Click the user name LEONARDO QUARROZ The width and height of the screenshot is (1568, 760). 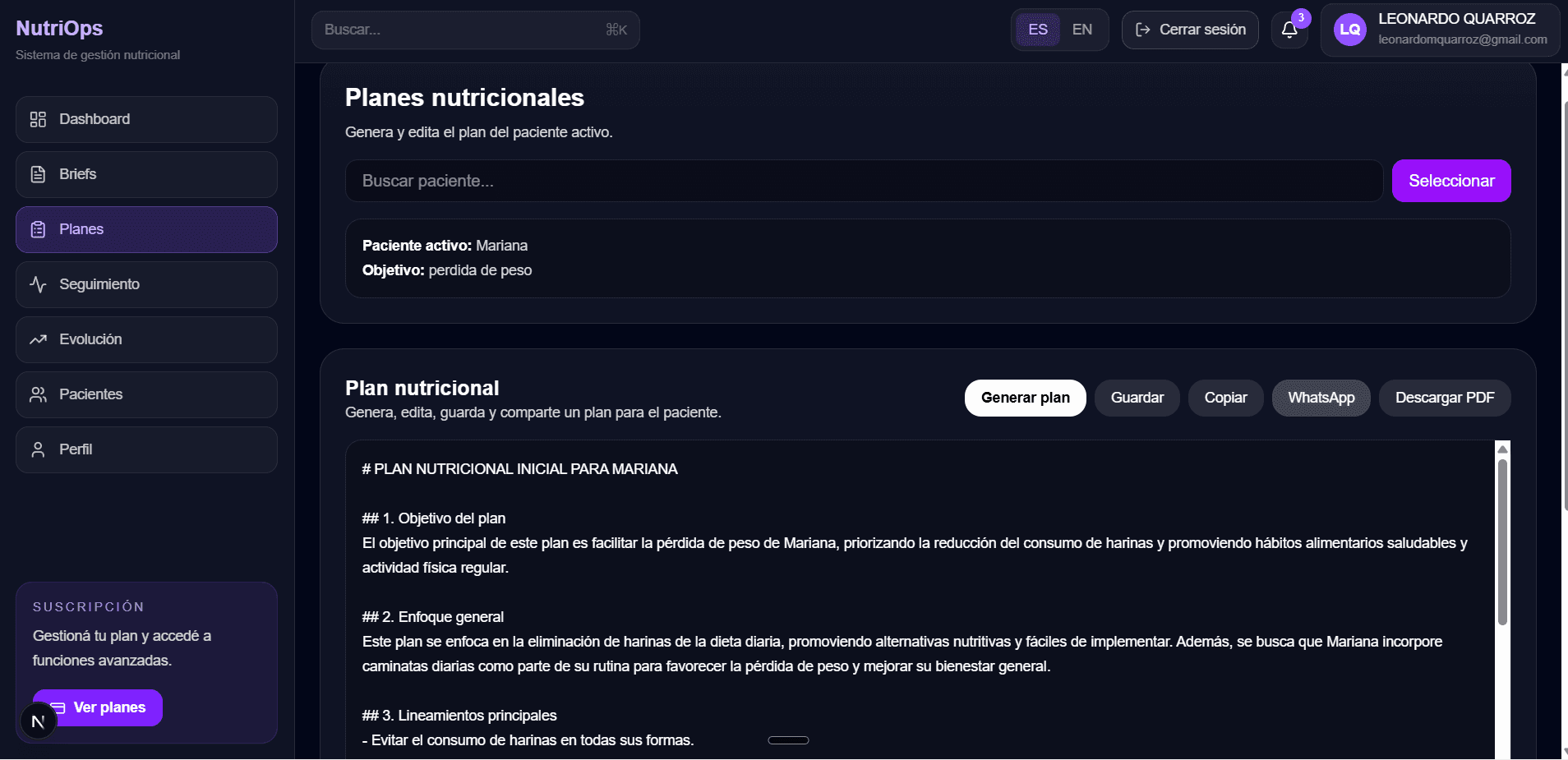(x=1456, y=19)
